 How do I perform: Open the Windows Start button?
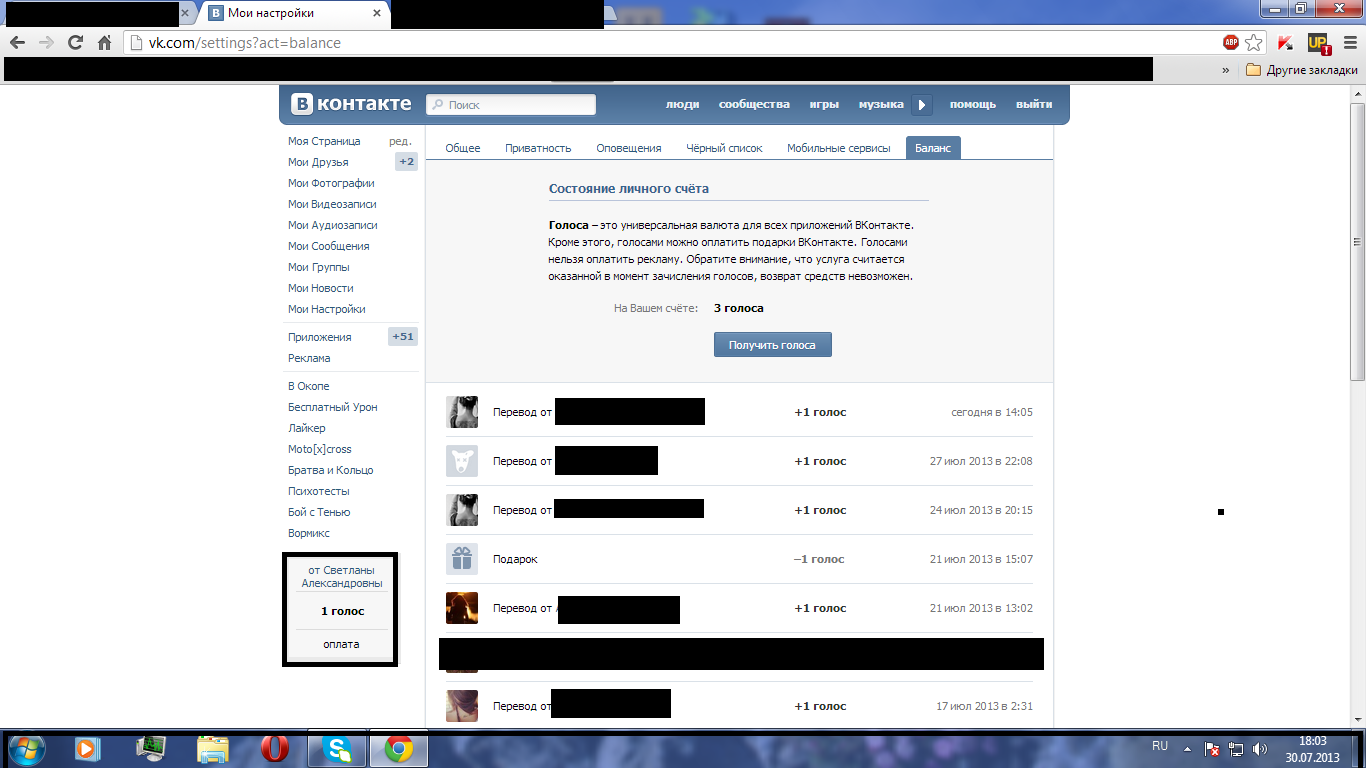click(27, 748)
